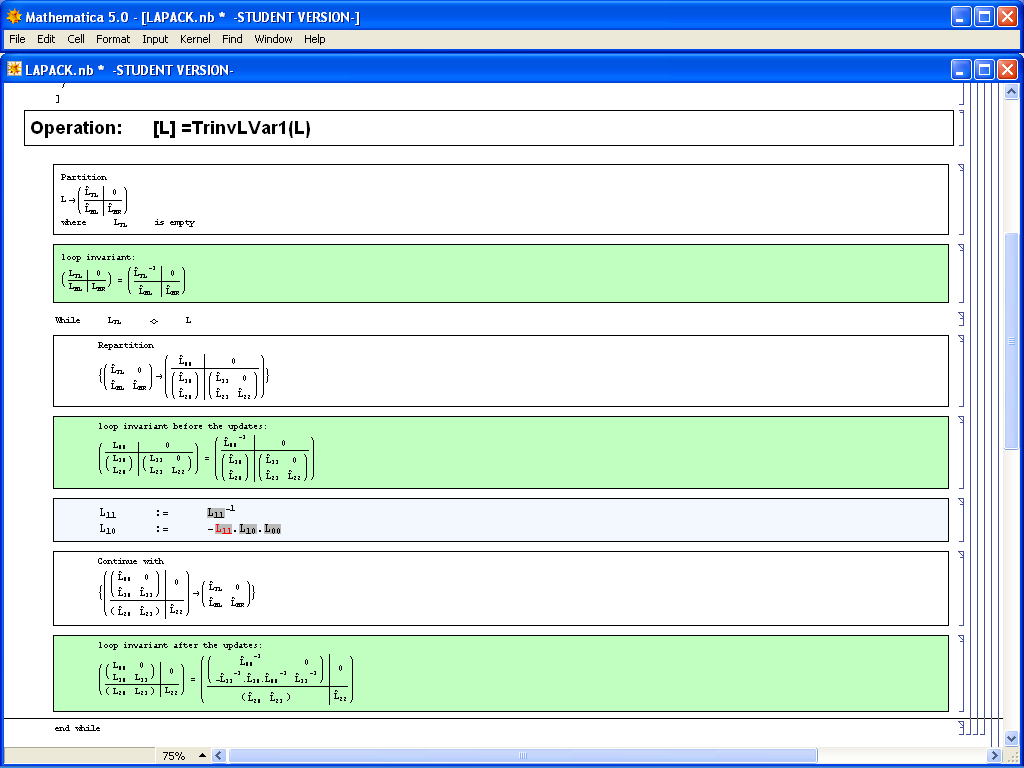Close the Mathematica 5.0 main window
The width and height of the screenshot is (1024, 768).
tap(1008, 16)
